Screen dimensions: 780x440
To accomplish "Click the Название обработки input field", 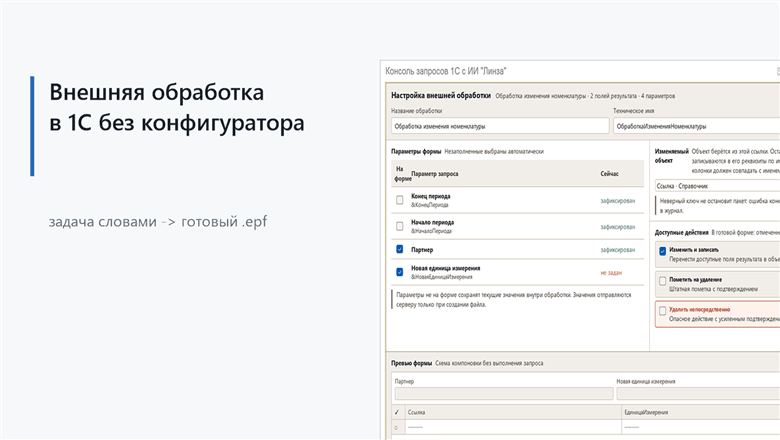I will 500,126.
